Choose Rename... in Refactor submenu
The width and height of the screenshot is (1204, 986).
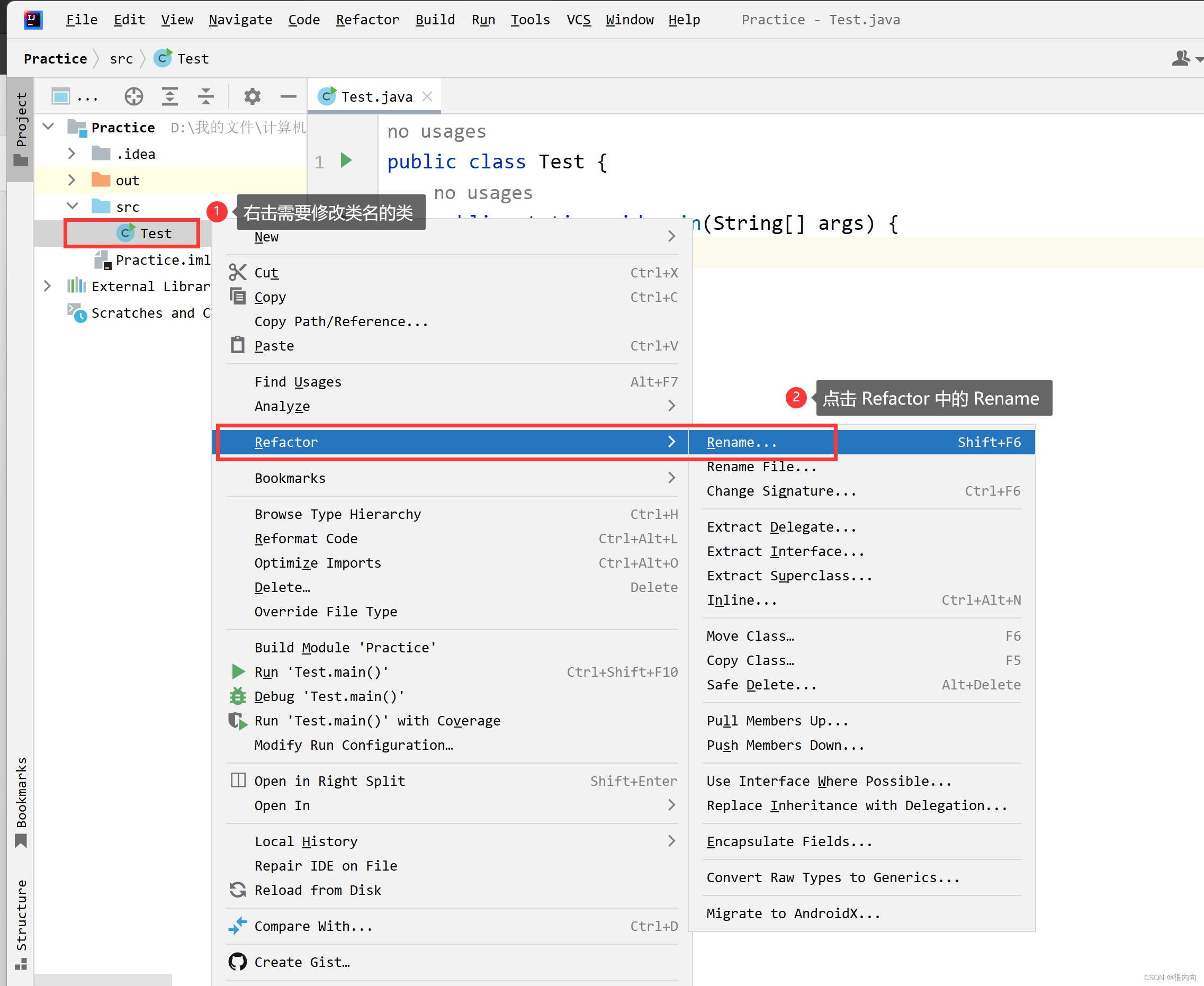(862, 442)
